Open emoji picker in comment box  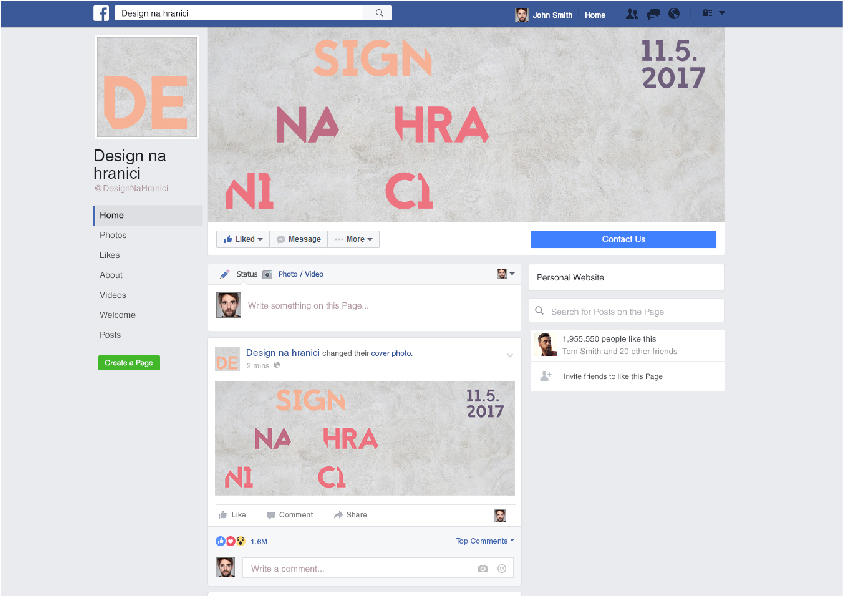coord(502,568)
